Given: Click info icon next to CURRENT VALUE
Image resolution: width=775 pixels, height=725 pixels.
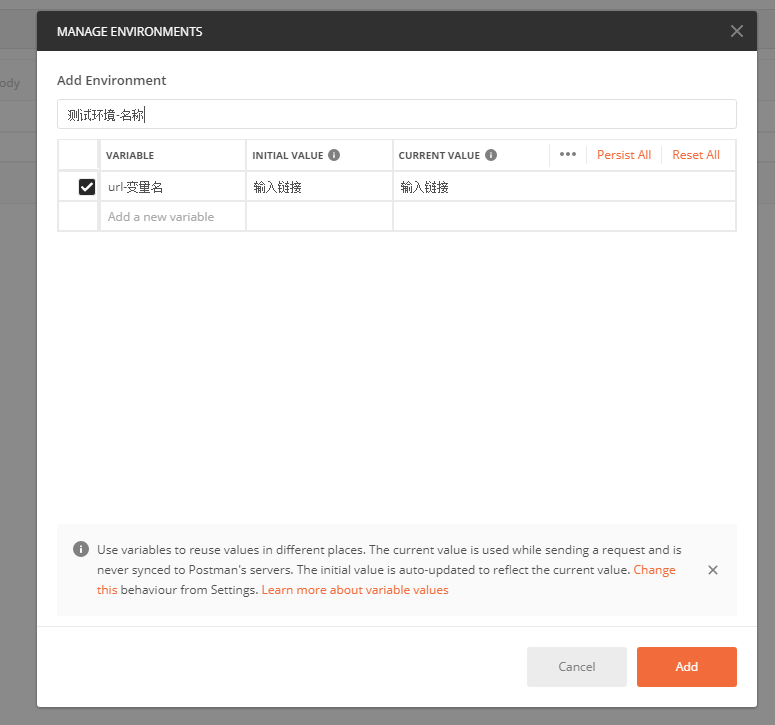Looking at the screenshot, I should [490, 156].
